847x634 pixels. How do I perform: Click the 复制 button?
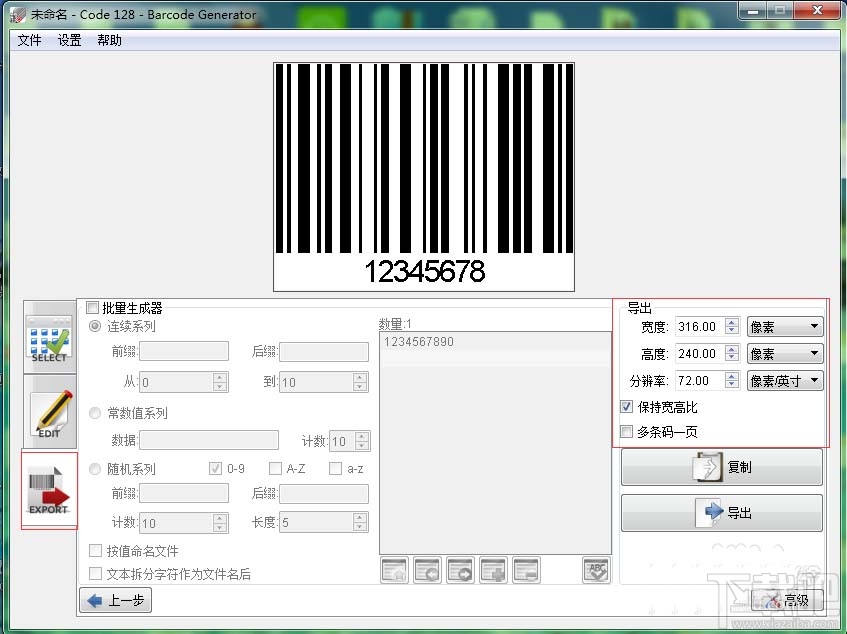click(x=721, y=467)
